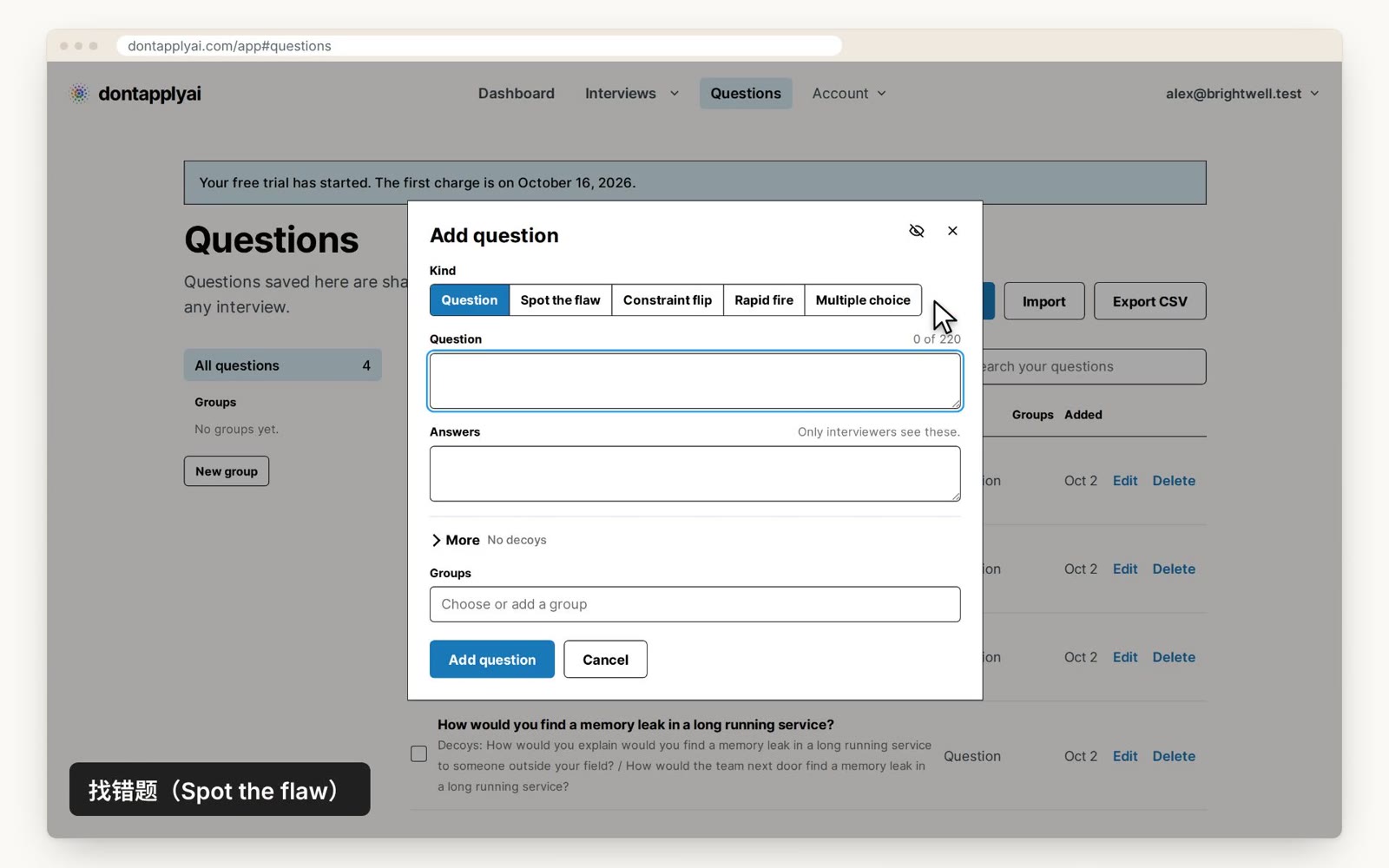The image size is (1389, 868).
Task: Select Rapid fire kind
Action: pyautogui.click(x=763, y=300)
